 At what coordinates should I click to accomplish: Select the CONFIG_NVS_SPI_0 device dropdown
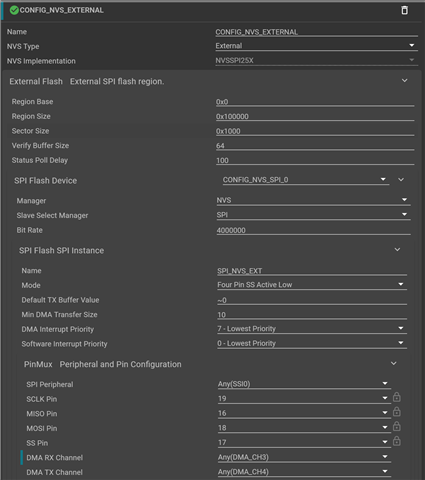pyautogui.click(x=306, y=180)
